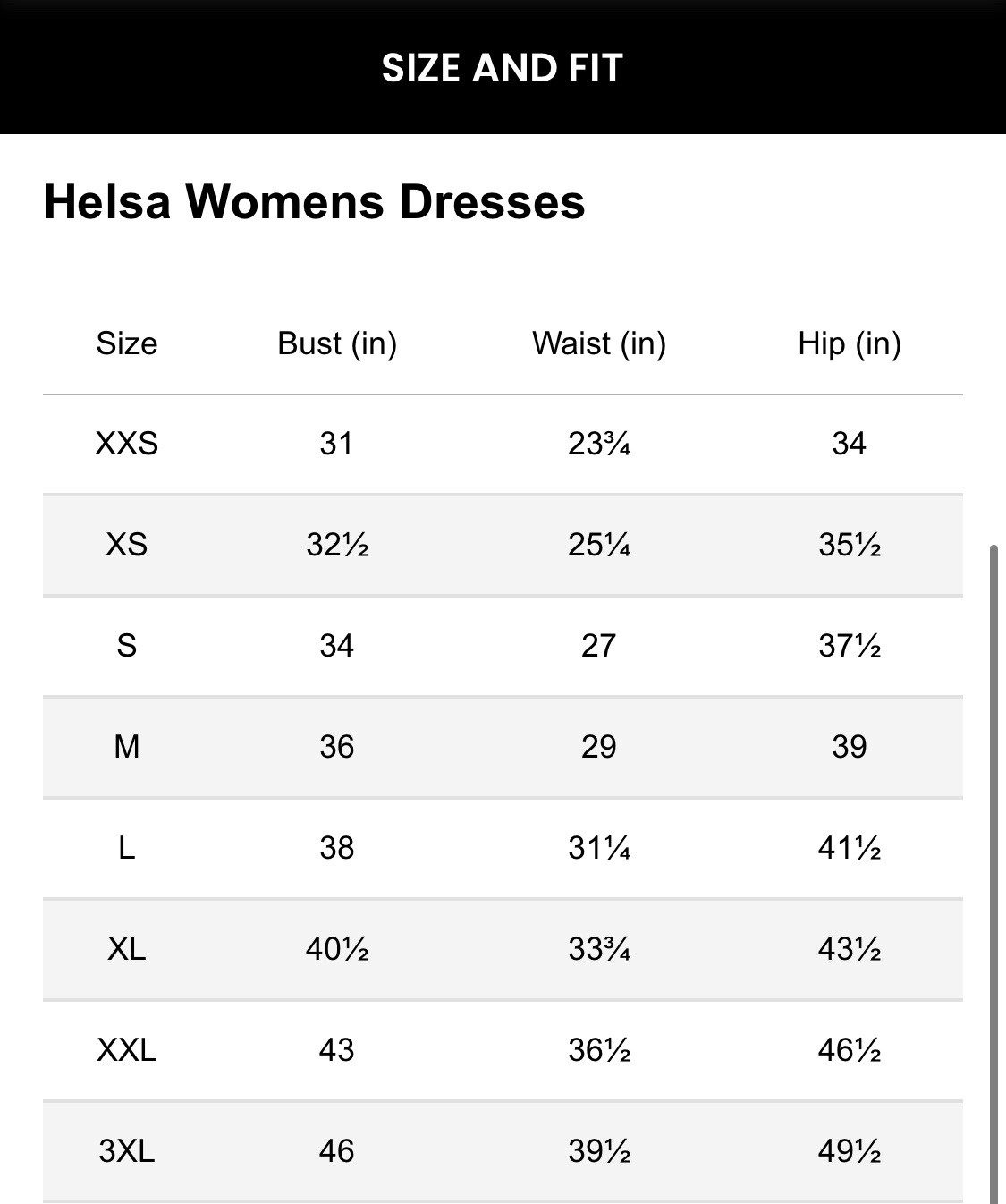Click the Helsa Womens Dresses heading
Image resolution: width=1006 pixels, height=1204 pixels.
pyautogui.click(x=314, y=201)
